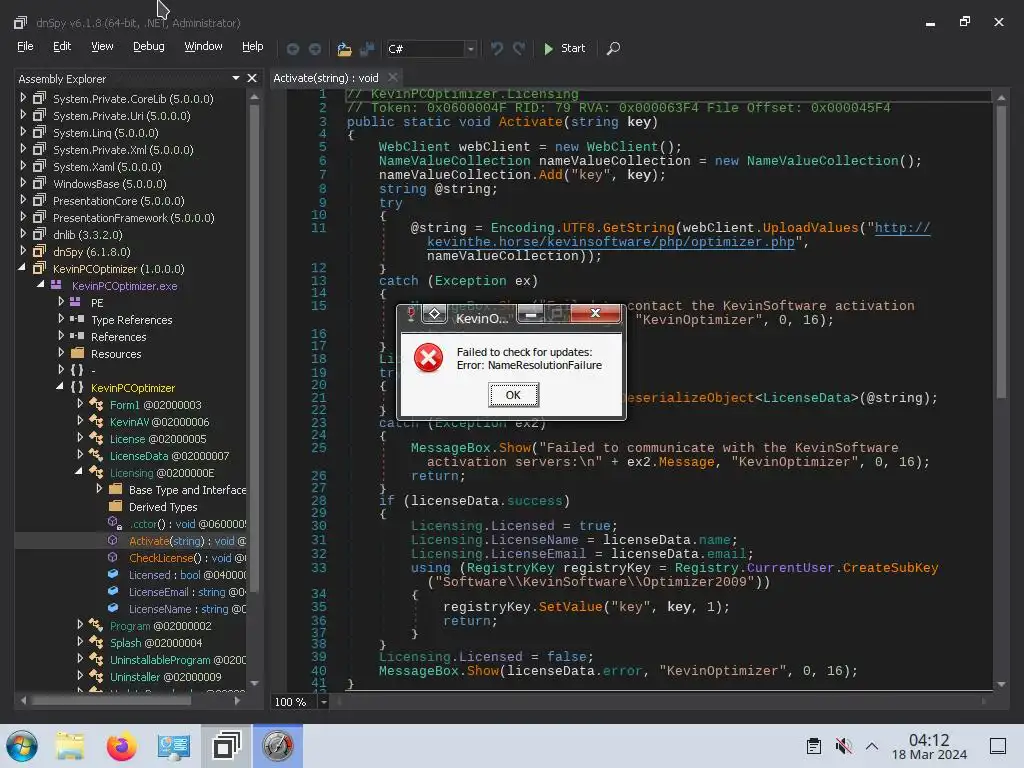Click the Assembly Explorer vertical scrollbar

pyautogui.click(x=254, y=349)
